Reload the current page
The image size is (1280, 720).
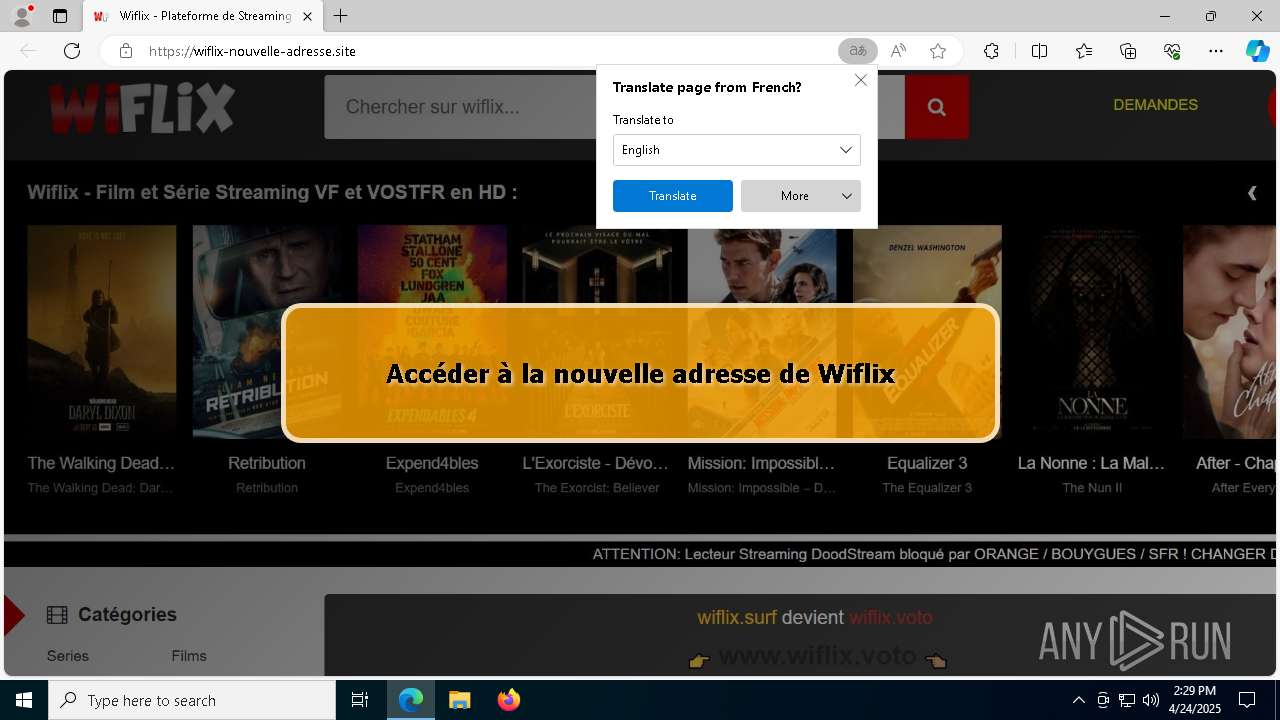pos(72,51)
